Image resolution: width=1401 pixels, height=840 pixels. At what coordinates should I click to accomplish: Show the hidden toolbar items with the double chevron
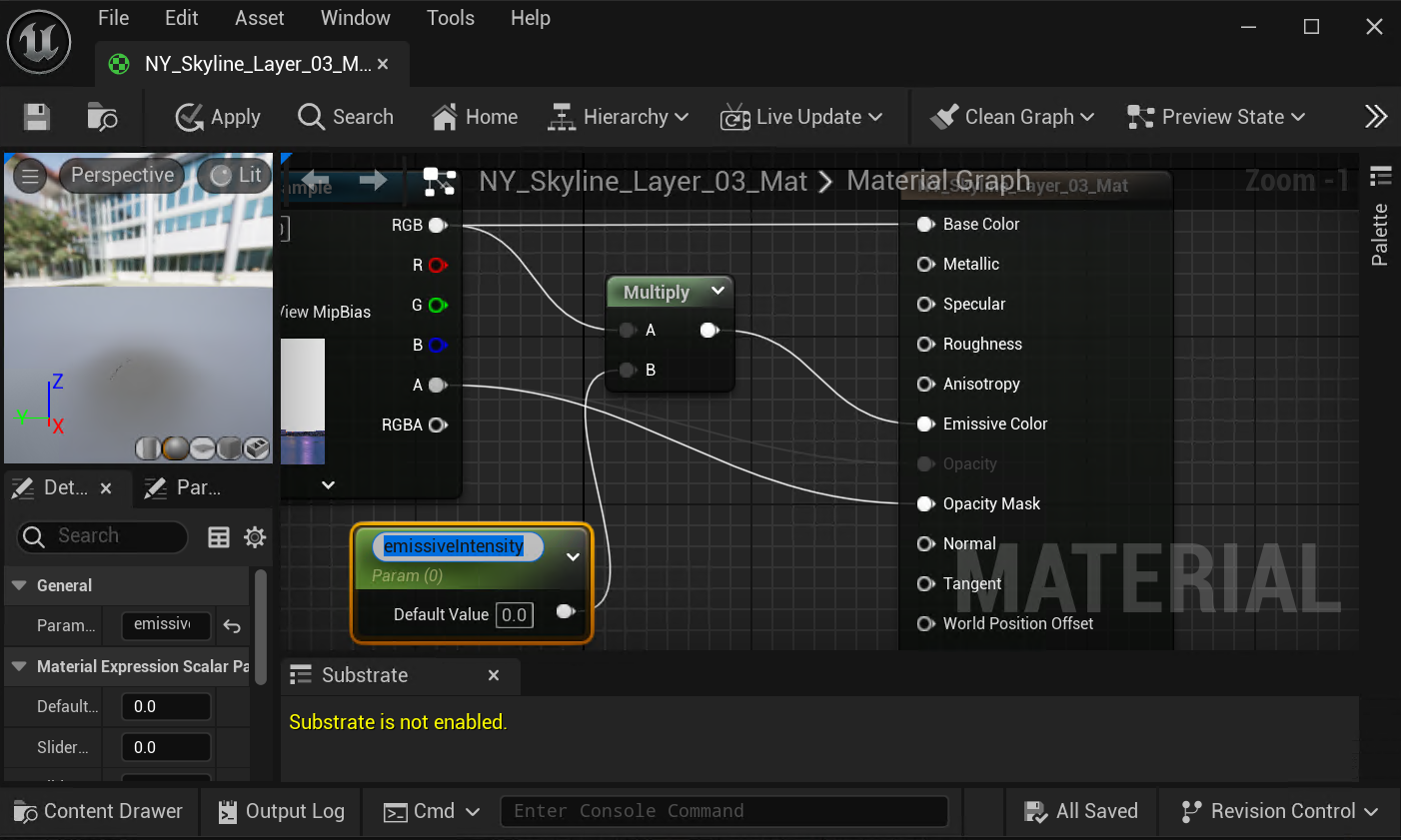tap(1376, 117)
